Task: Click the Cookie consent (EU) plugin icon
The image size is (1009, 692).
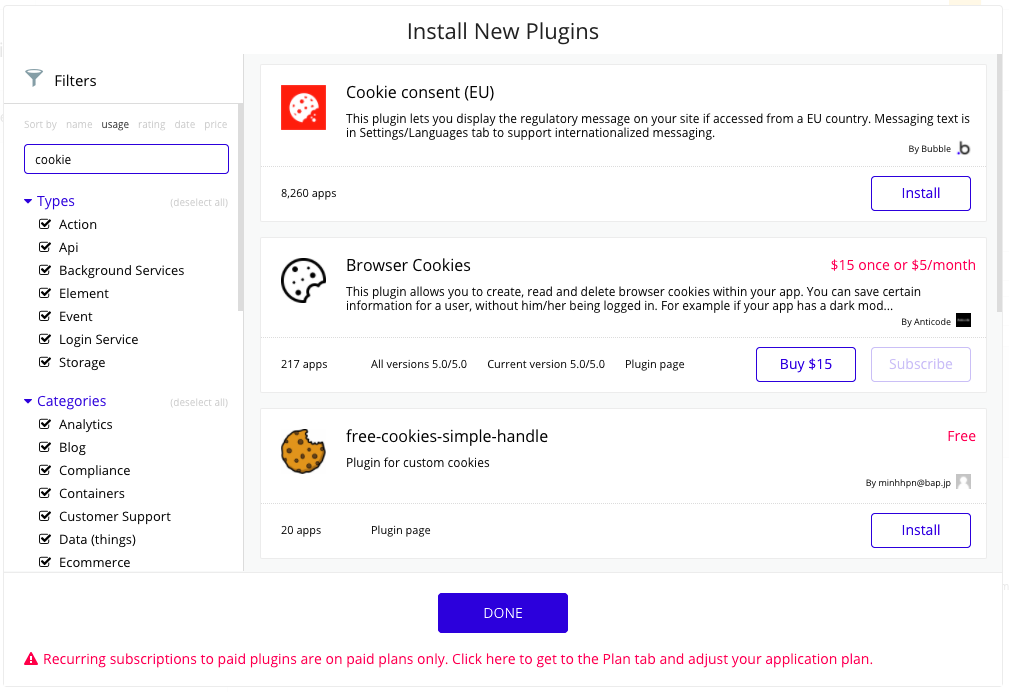Action: coord(303,107)
